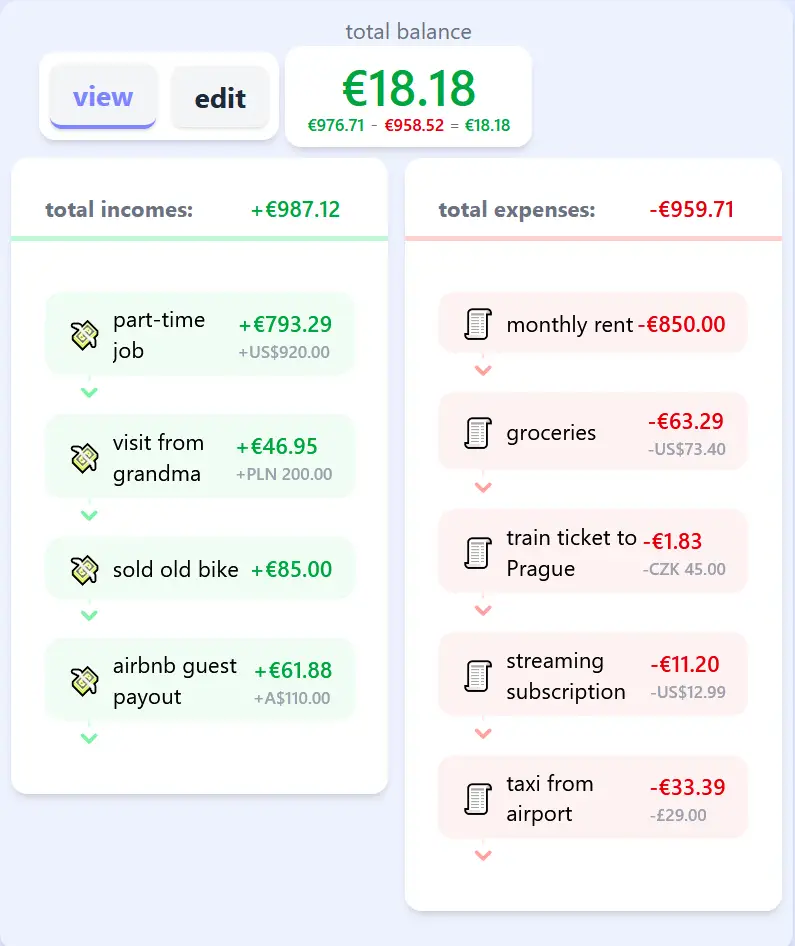This screenshot has height=946, width=795.
Task: Click the receipt icon beside groceries
Action: [x=478, y=433]
